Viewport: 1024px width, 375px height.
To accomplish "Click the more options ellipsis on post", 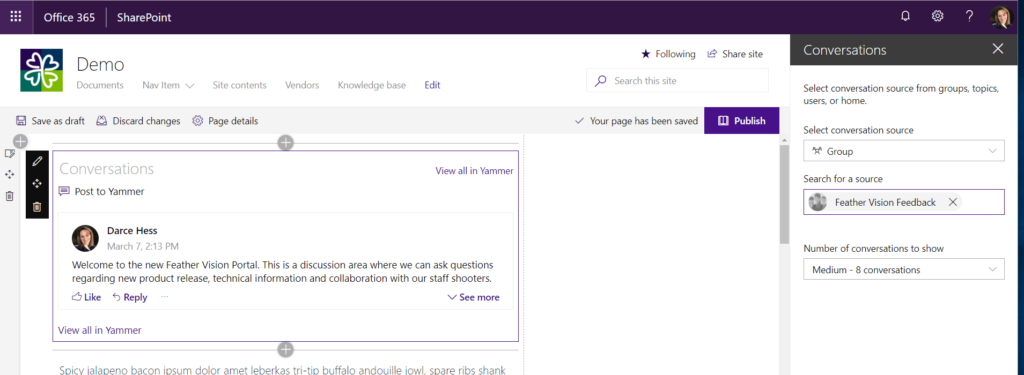I will tap(165, 297).
